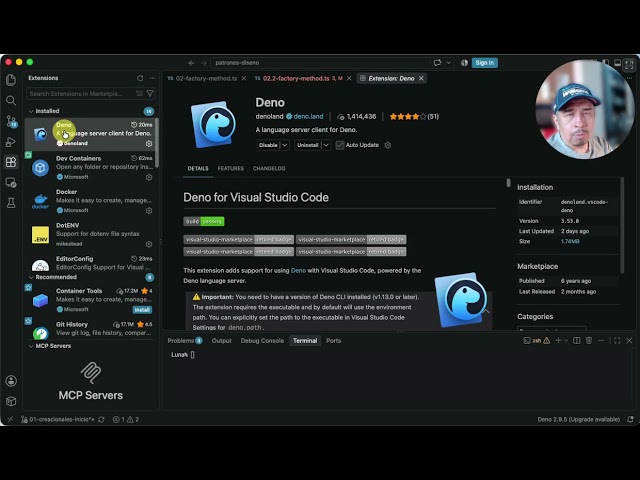This screenshot has width=640, height=480.
Task: Open chat icon in title bar
Action: [438, 63]
